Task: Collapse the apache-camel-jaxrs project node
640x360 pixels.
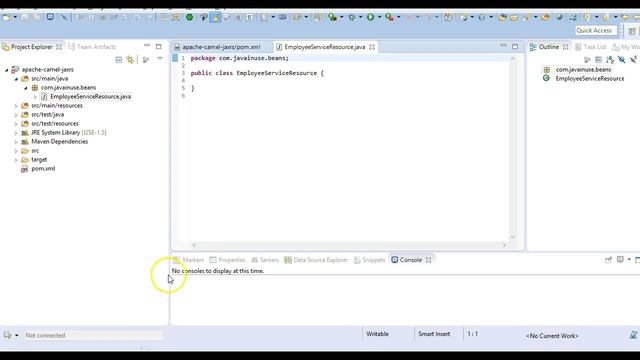Action: click(x=7, y=70)
